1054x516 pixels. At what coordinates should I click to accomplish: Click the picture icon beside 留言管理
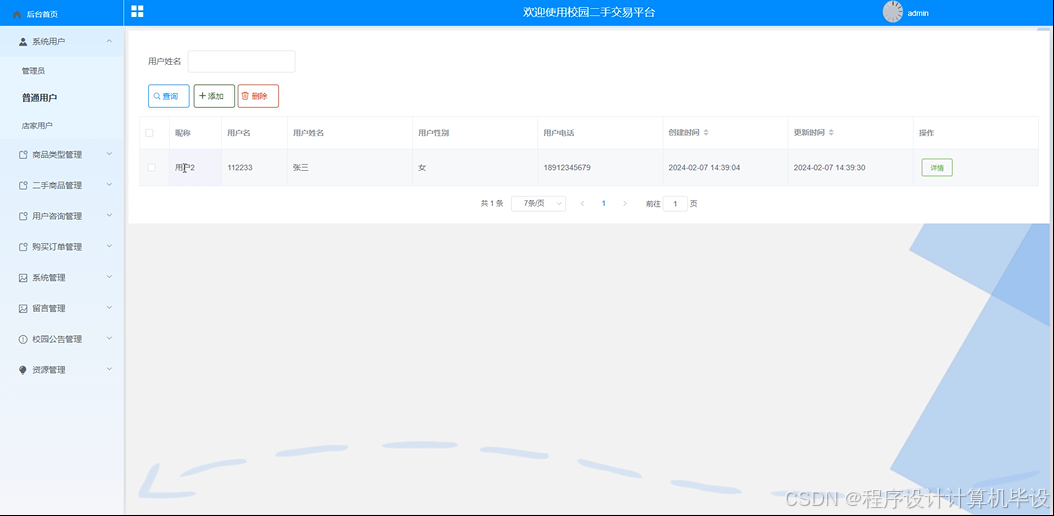point(24,308)
